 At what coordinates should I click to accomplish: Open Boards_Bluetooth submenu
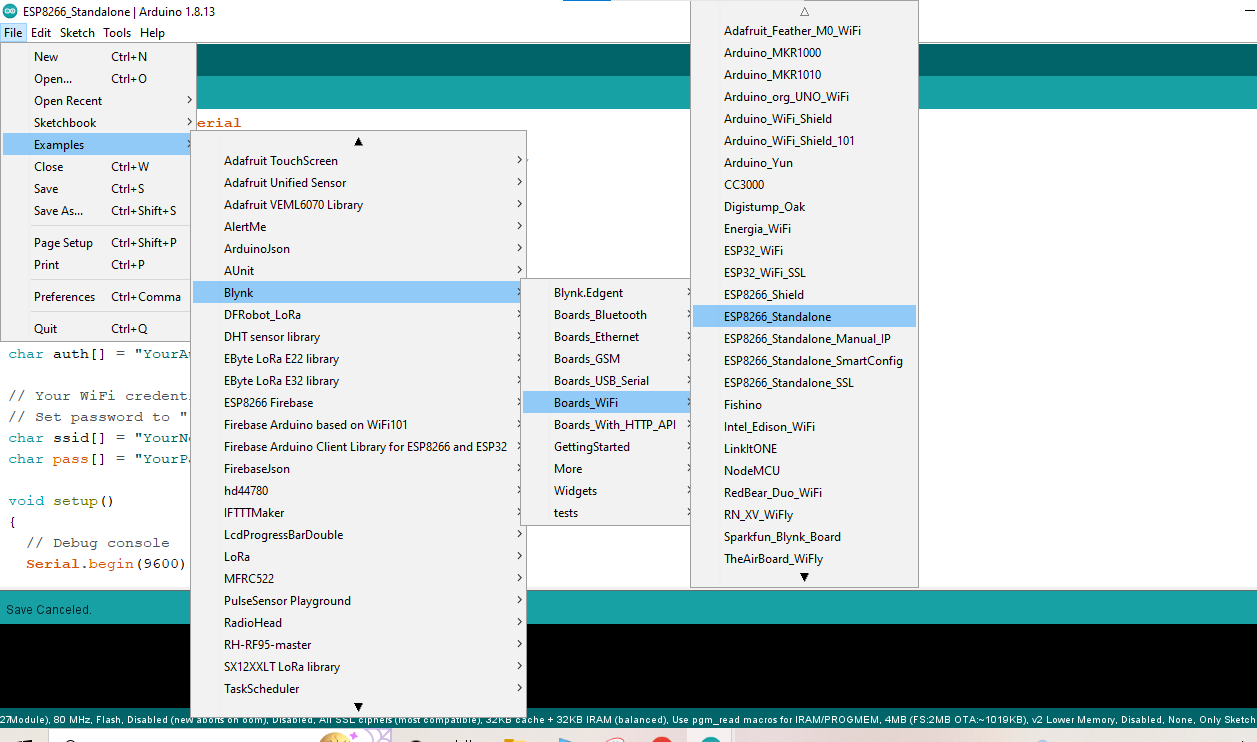(607, 315)
